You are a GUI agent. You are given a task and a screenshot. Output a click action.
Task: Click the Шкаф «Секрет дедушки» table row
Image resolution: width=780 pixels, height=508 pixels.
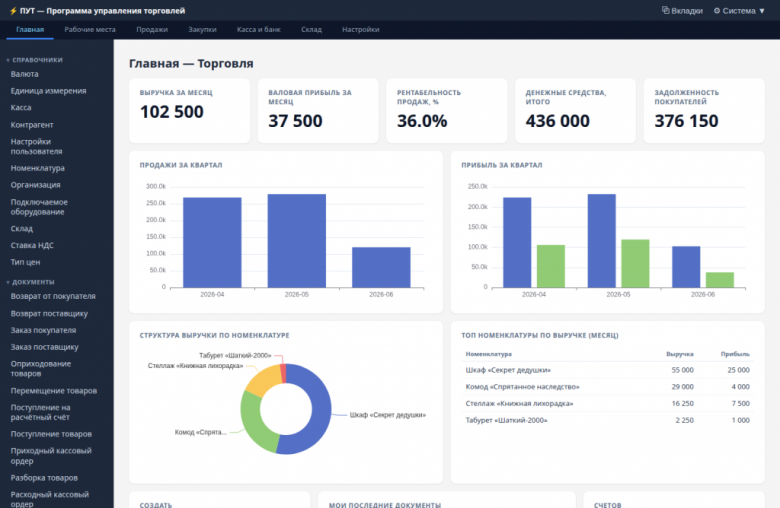click(607, 370)
